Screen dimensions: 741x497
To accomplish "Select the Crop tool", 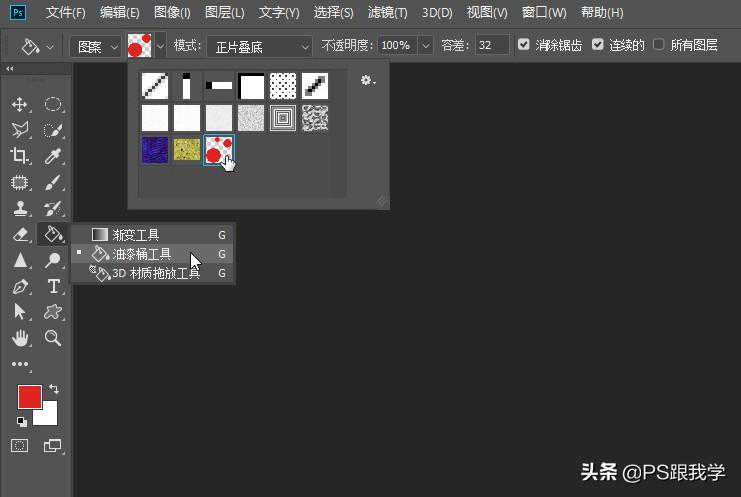I will (19, 156).
